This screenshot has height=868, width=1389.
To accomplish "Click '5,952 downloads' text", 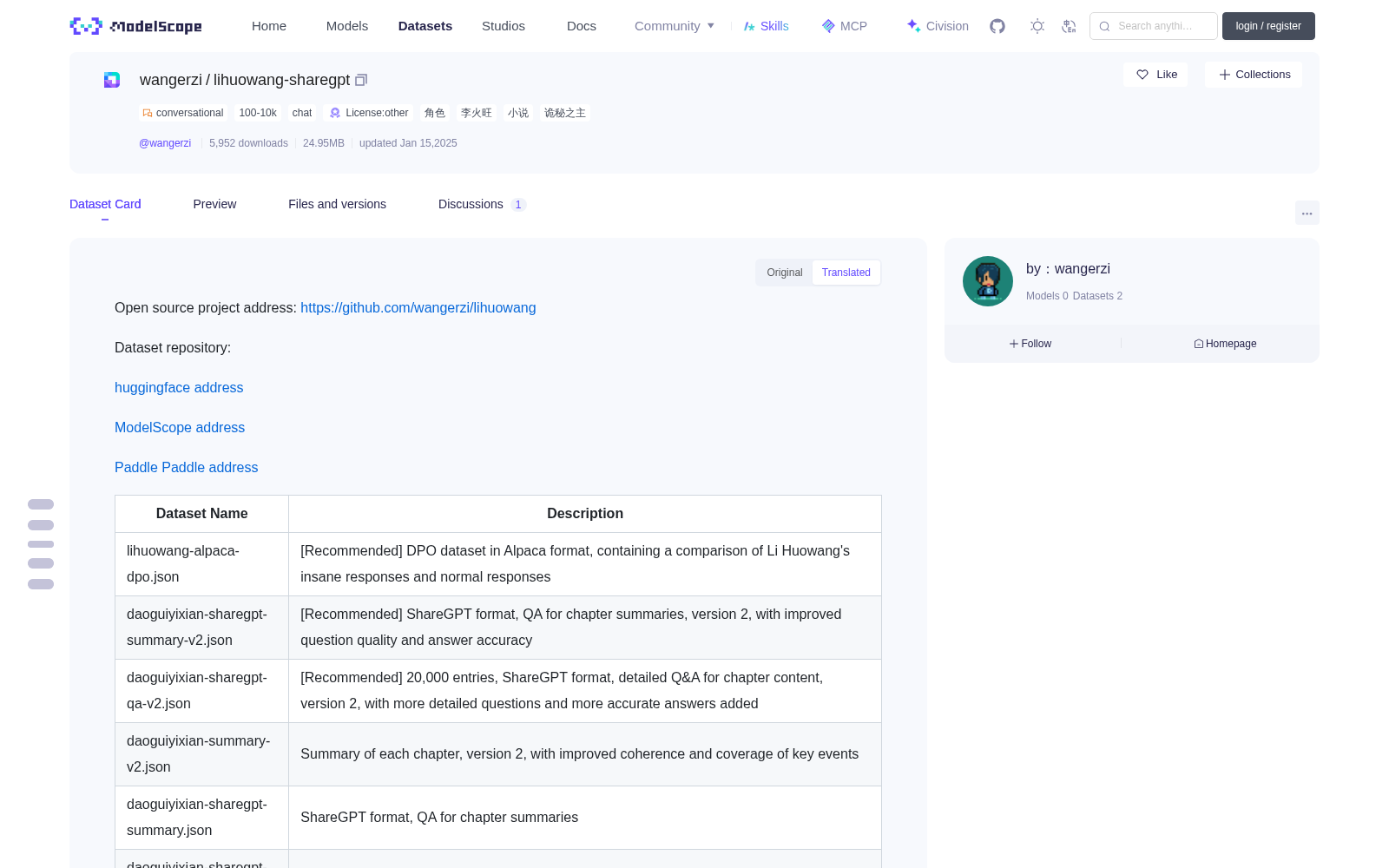I will tap(248, 143).
